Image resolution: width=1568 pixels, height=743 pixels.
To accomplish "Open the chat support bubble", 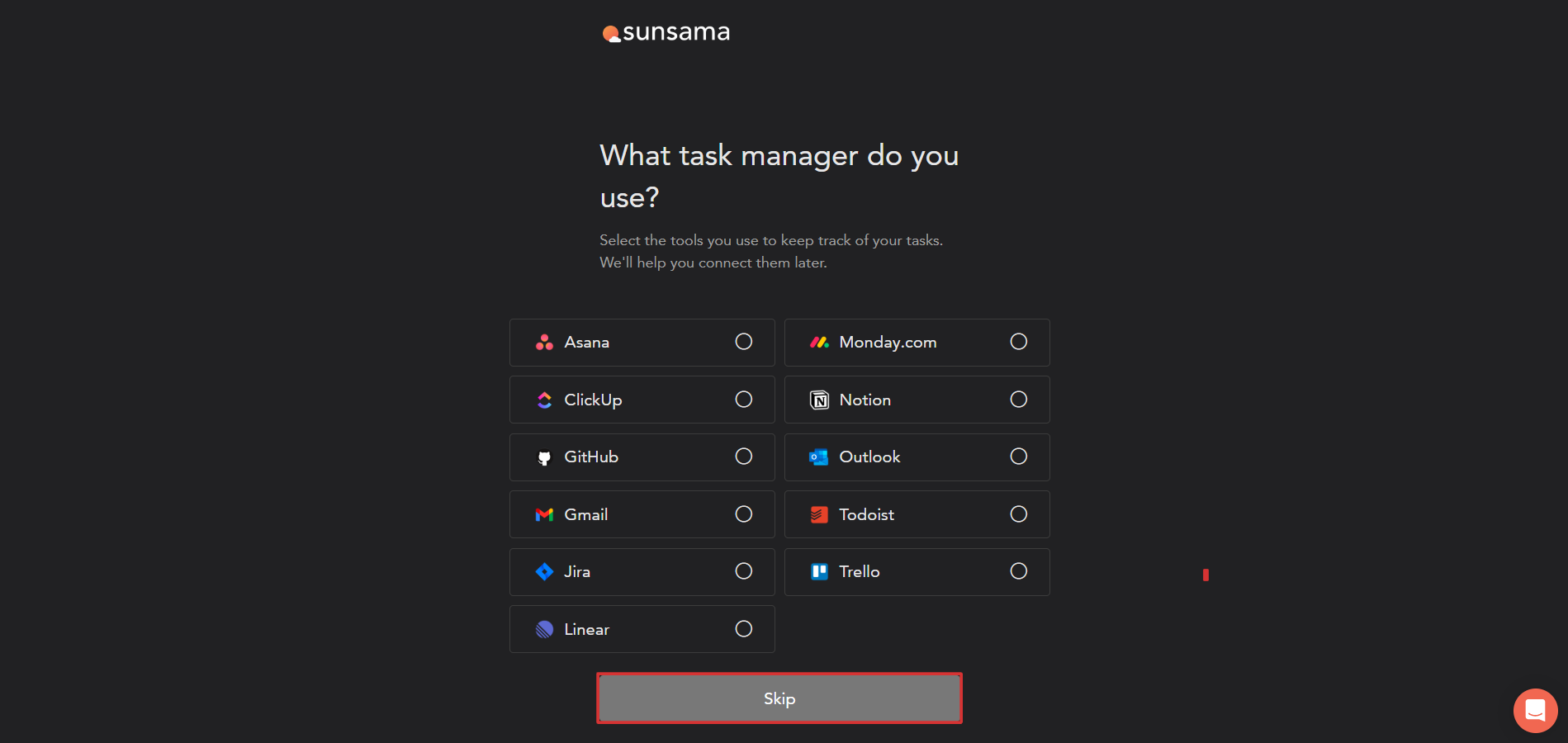I will (x=1535, y=710).
